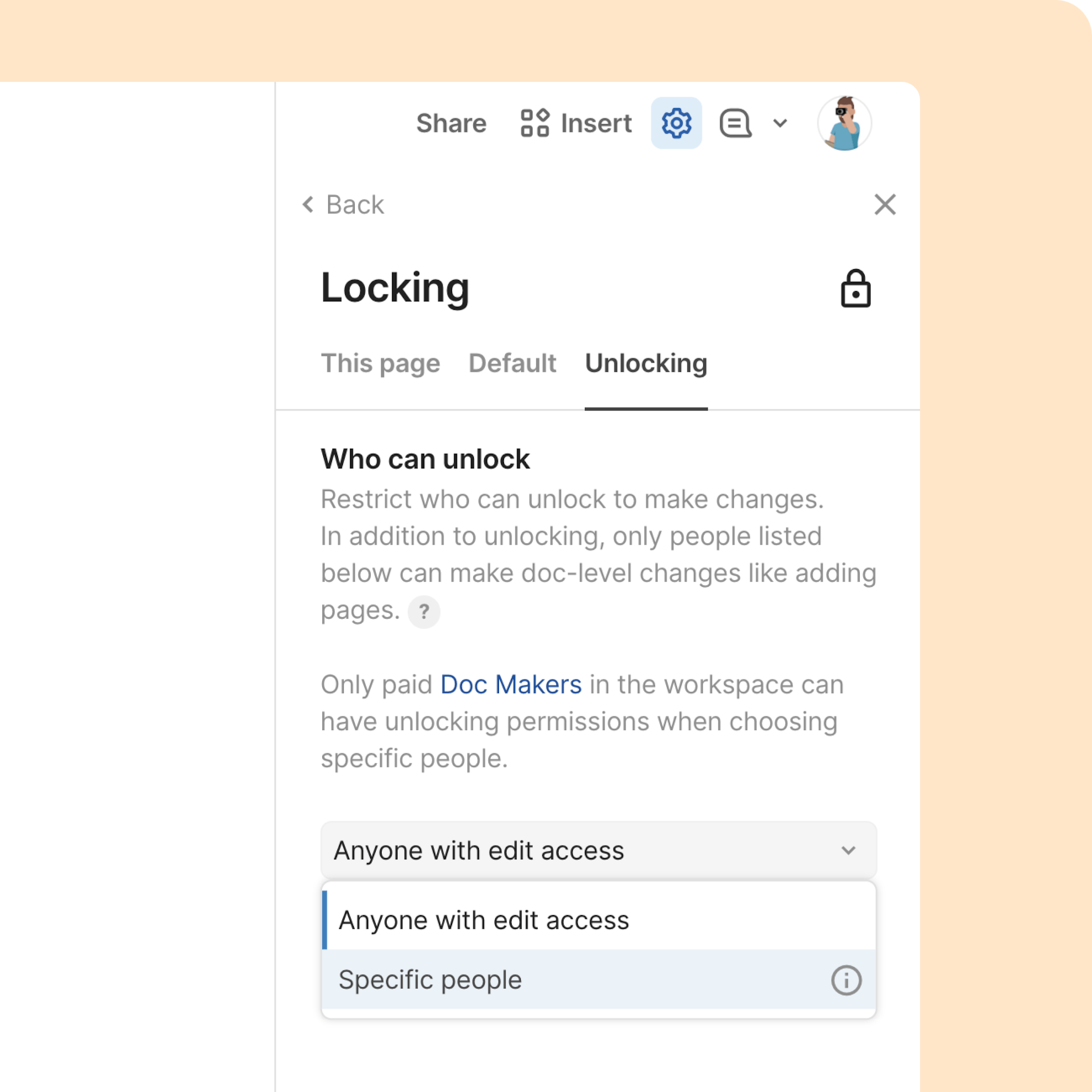Switch to the Default tab

click(x=512, y=364)
